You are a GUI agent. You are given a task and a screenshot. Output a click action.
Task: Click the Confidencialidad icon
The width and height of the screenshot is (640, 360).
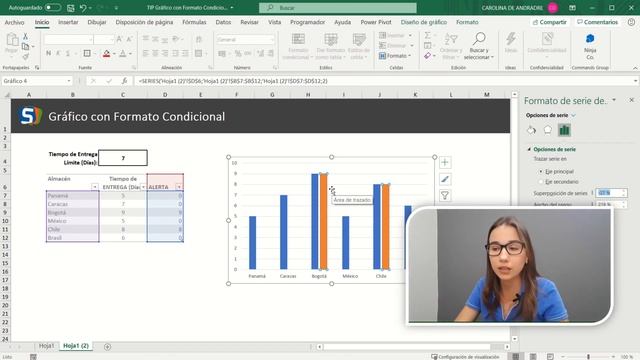[x=547, y=42]
